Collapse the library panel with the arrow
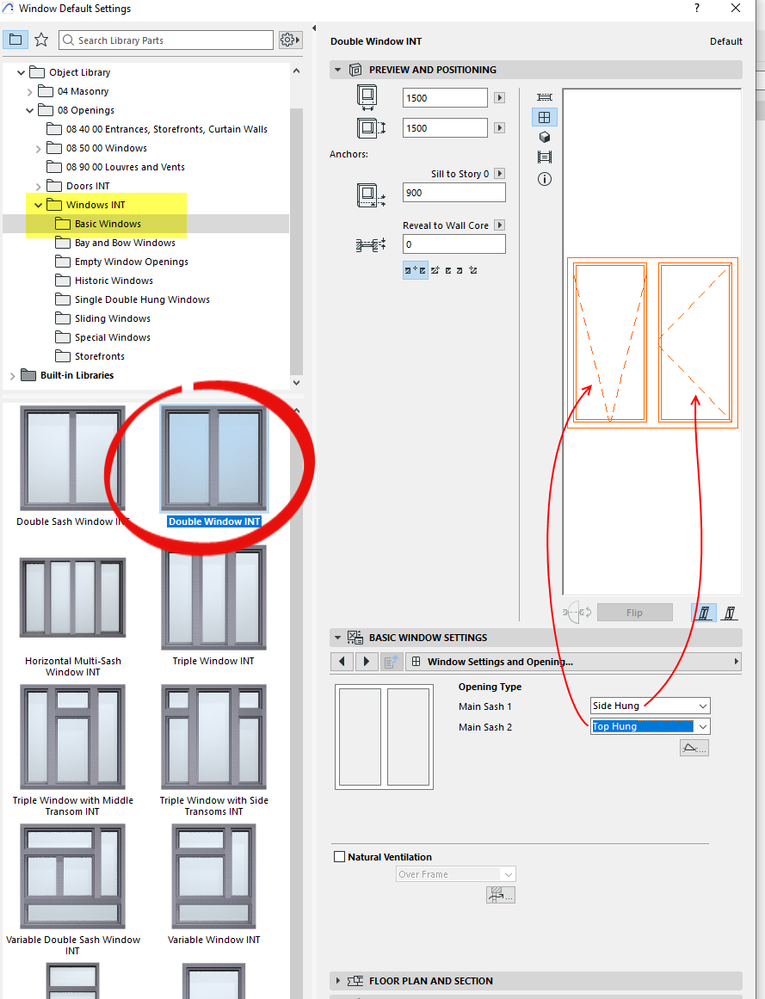Viewport: 765px width, 999px height. (x=314, y=28)
